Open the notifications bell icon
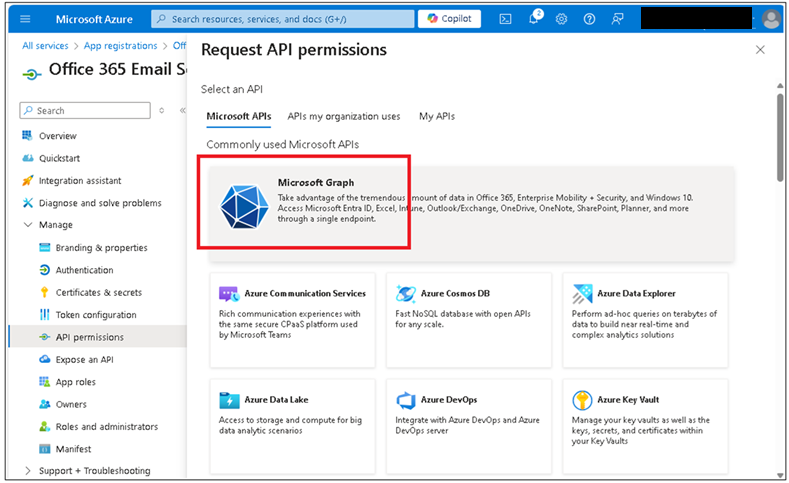789x483 pixels. pos(534,18)
